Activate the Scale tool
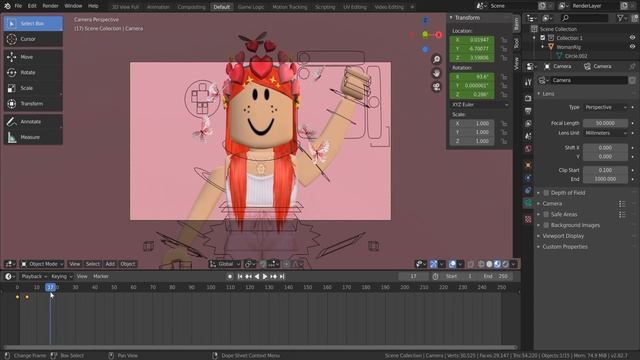640x360 pixels. coord(33,88)
